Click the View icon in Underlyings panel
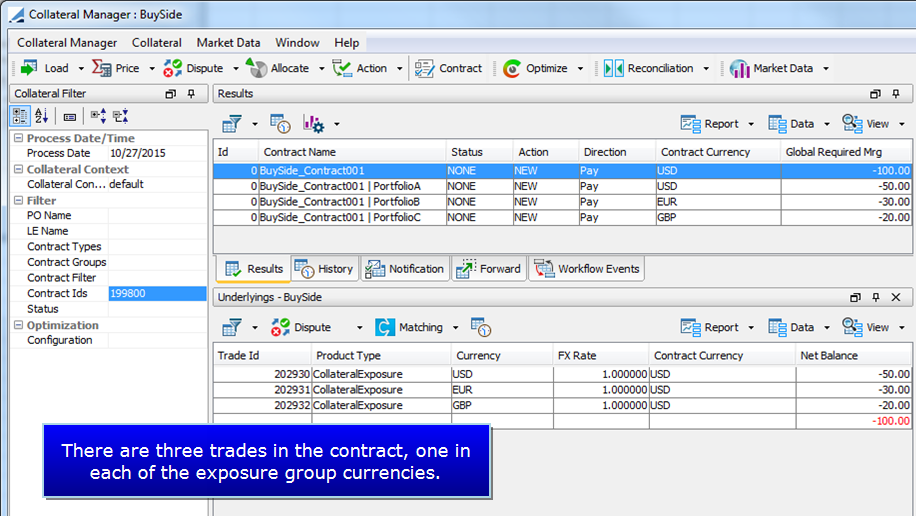Image resolution: width=916 pixels, height=516 pixels. 852,327
